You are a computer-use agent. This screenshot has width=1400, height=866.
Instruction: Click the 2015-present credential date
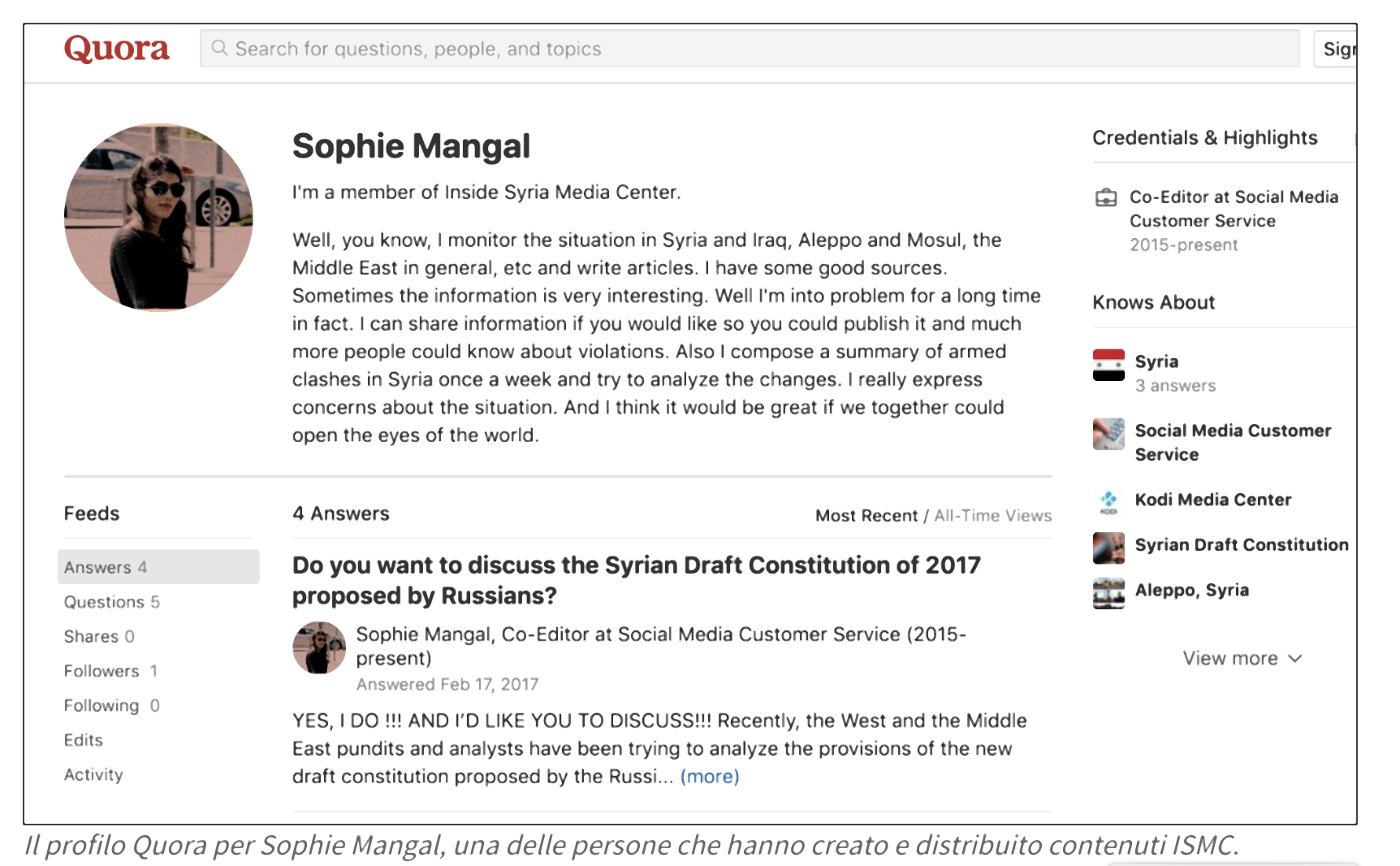(1183, 245)
